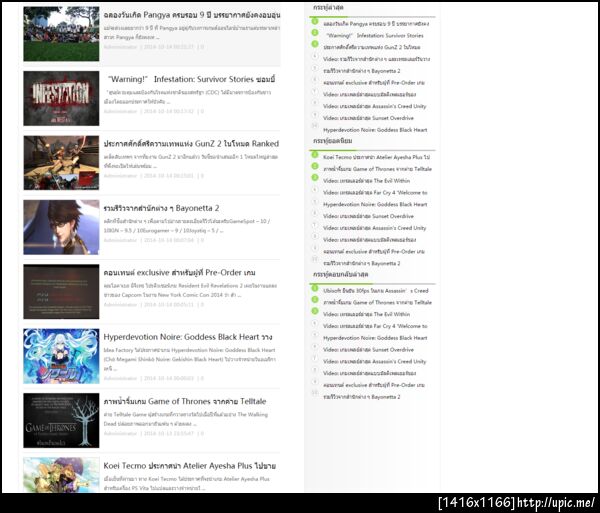
Task: Click Game of Thrones Telltale in the middle sidebar list
Action: click(x=377, y=169)
